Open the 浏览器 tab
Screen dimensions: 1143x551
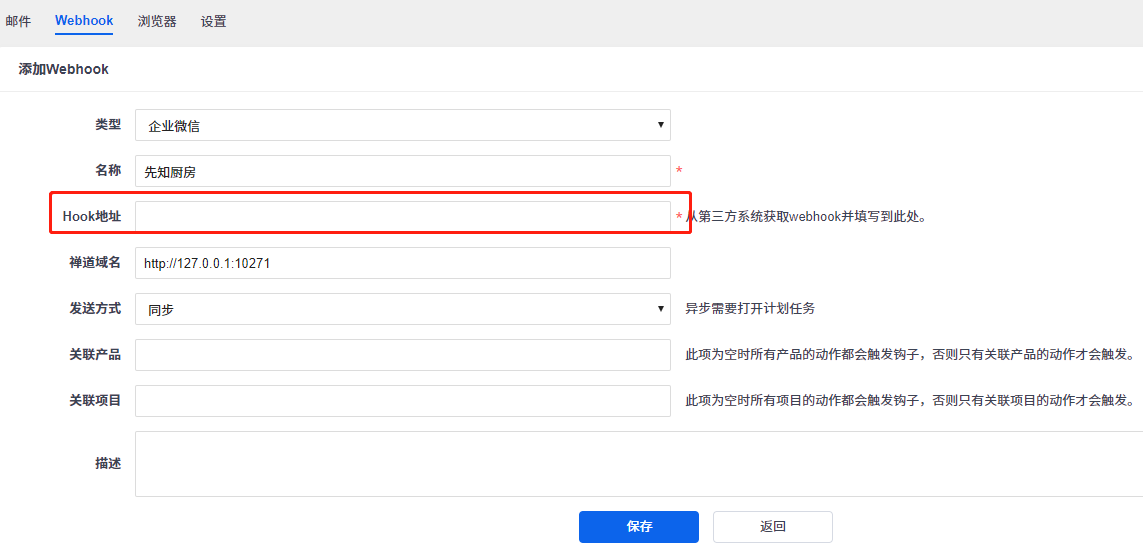tap(157, 21)
